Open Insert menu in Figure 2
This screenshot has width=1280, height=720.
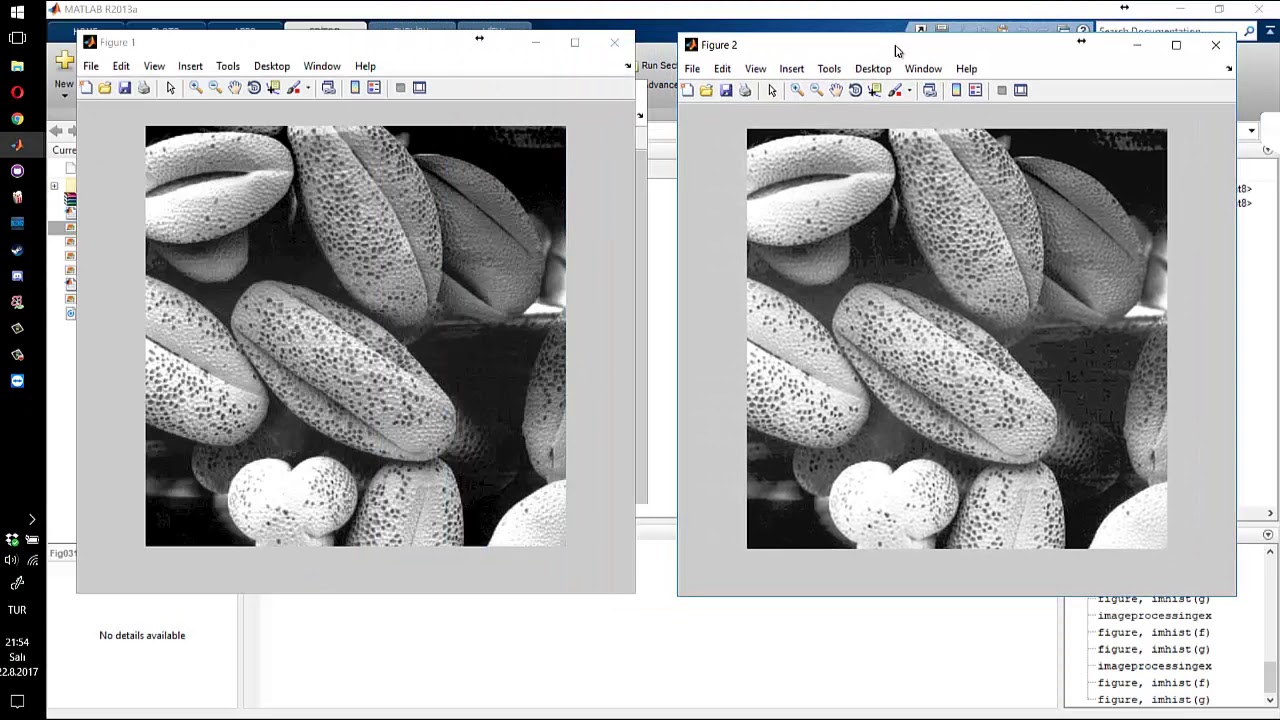pos(791,69)
